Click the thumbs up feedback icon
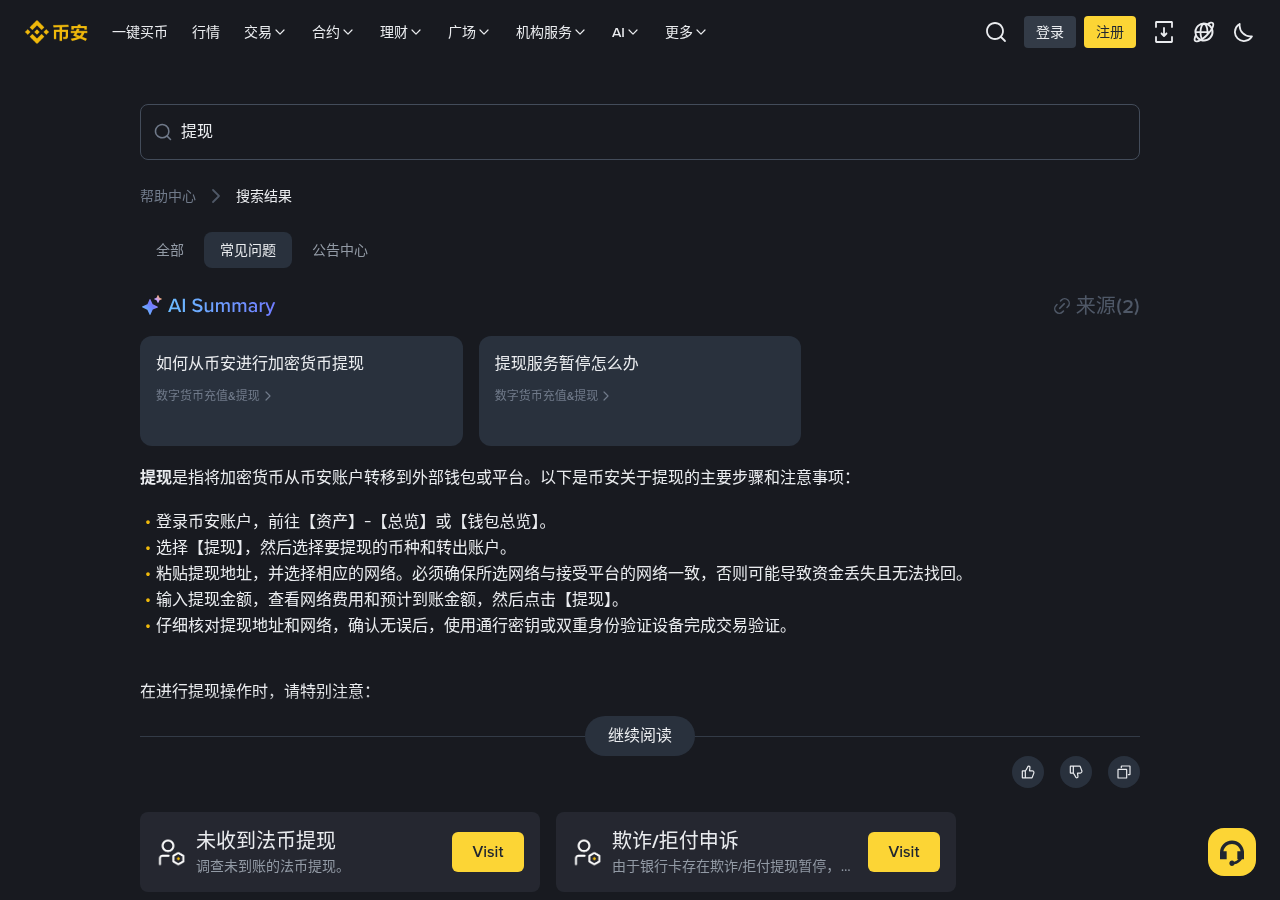The height and width of the screenshot is (900, 1280). click(x=1028, y=772)
